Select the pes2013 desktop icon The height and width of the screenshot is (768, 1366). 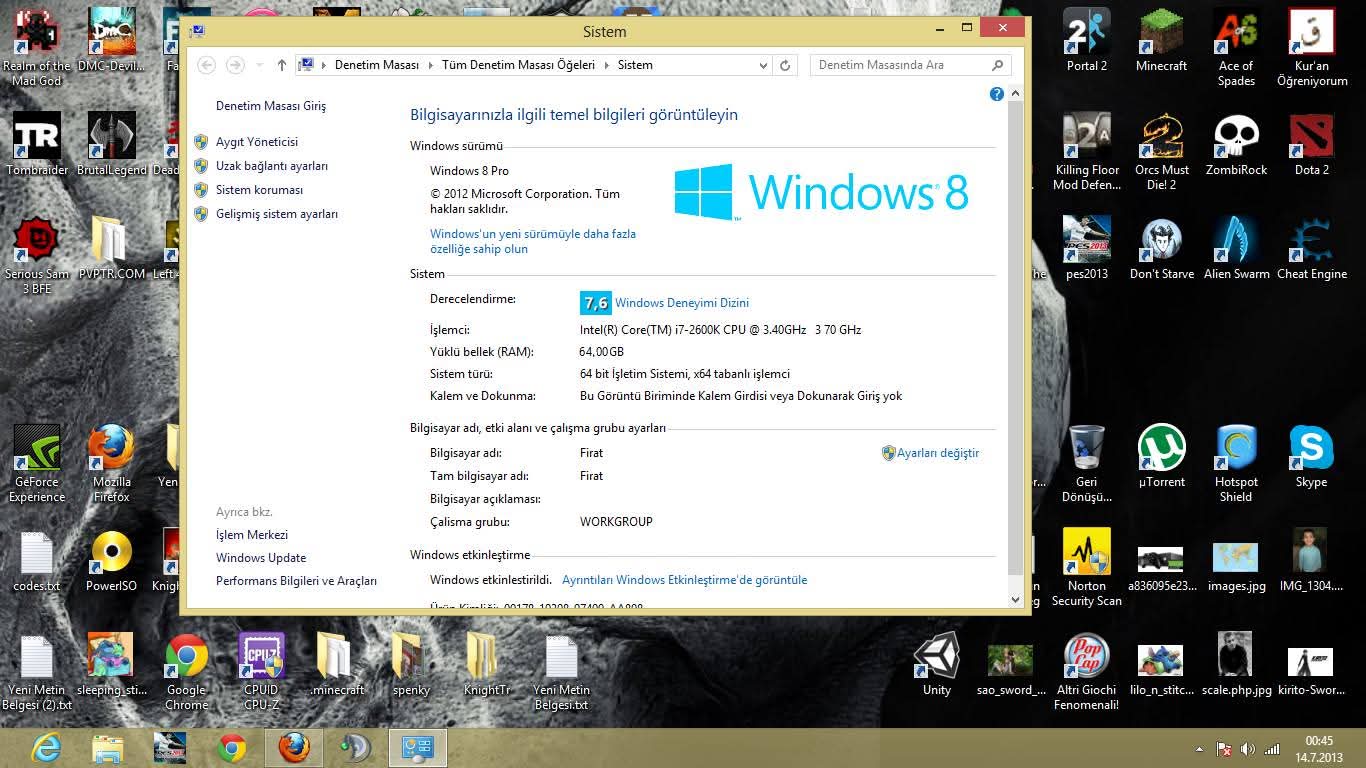point(1086,249)
